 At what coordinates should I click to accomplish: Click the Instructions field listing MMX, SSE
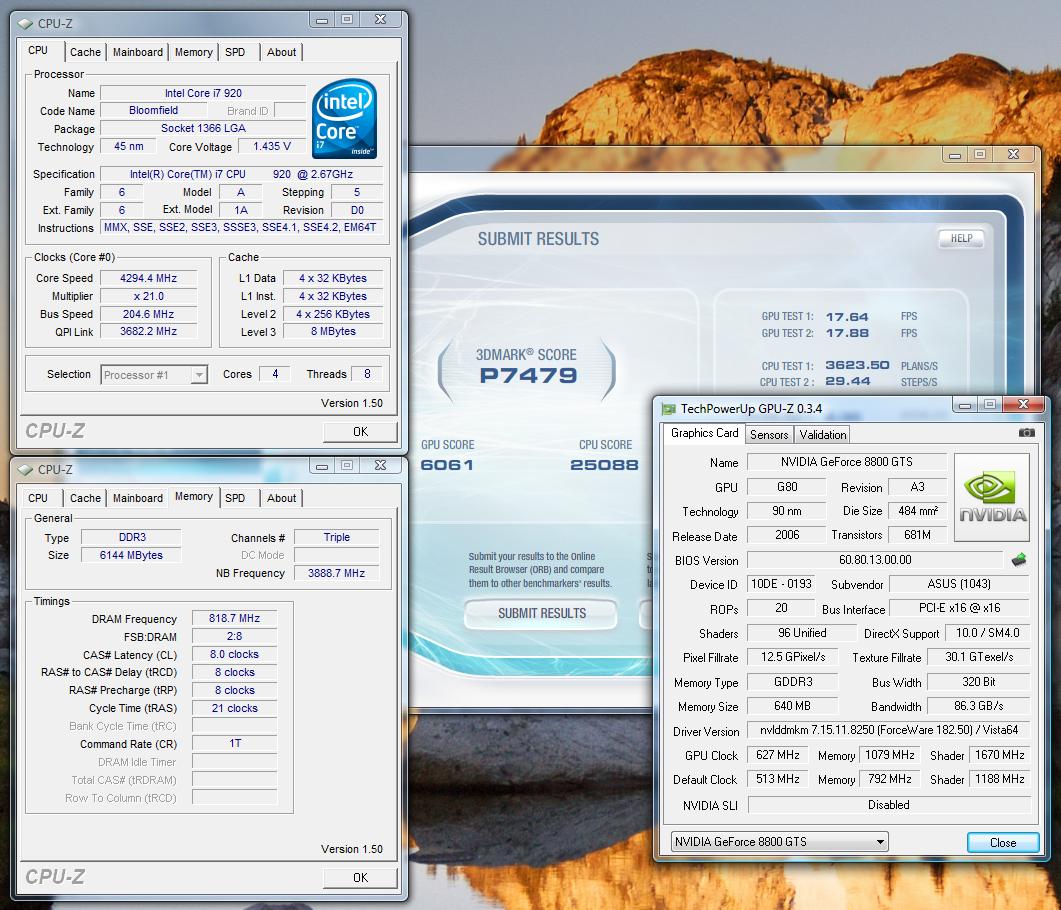[242, 227]
